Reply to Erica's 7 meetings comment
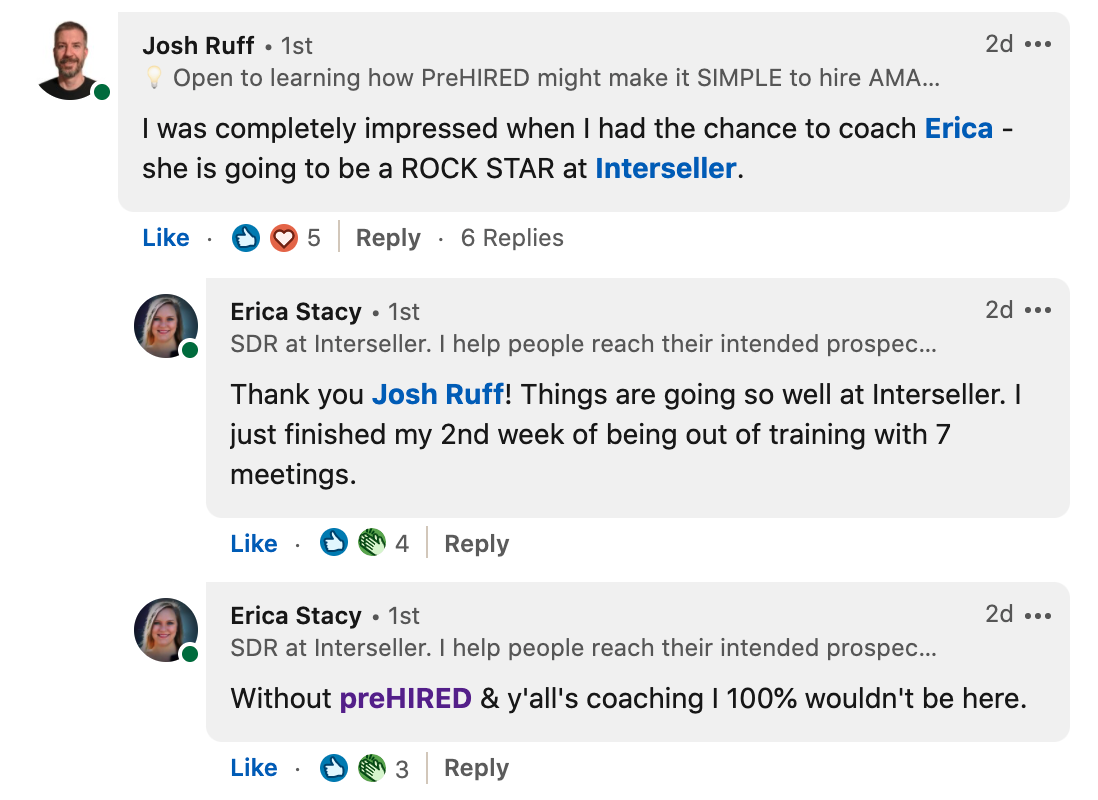 [476, 544]
